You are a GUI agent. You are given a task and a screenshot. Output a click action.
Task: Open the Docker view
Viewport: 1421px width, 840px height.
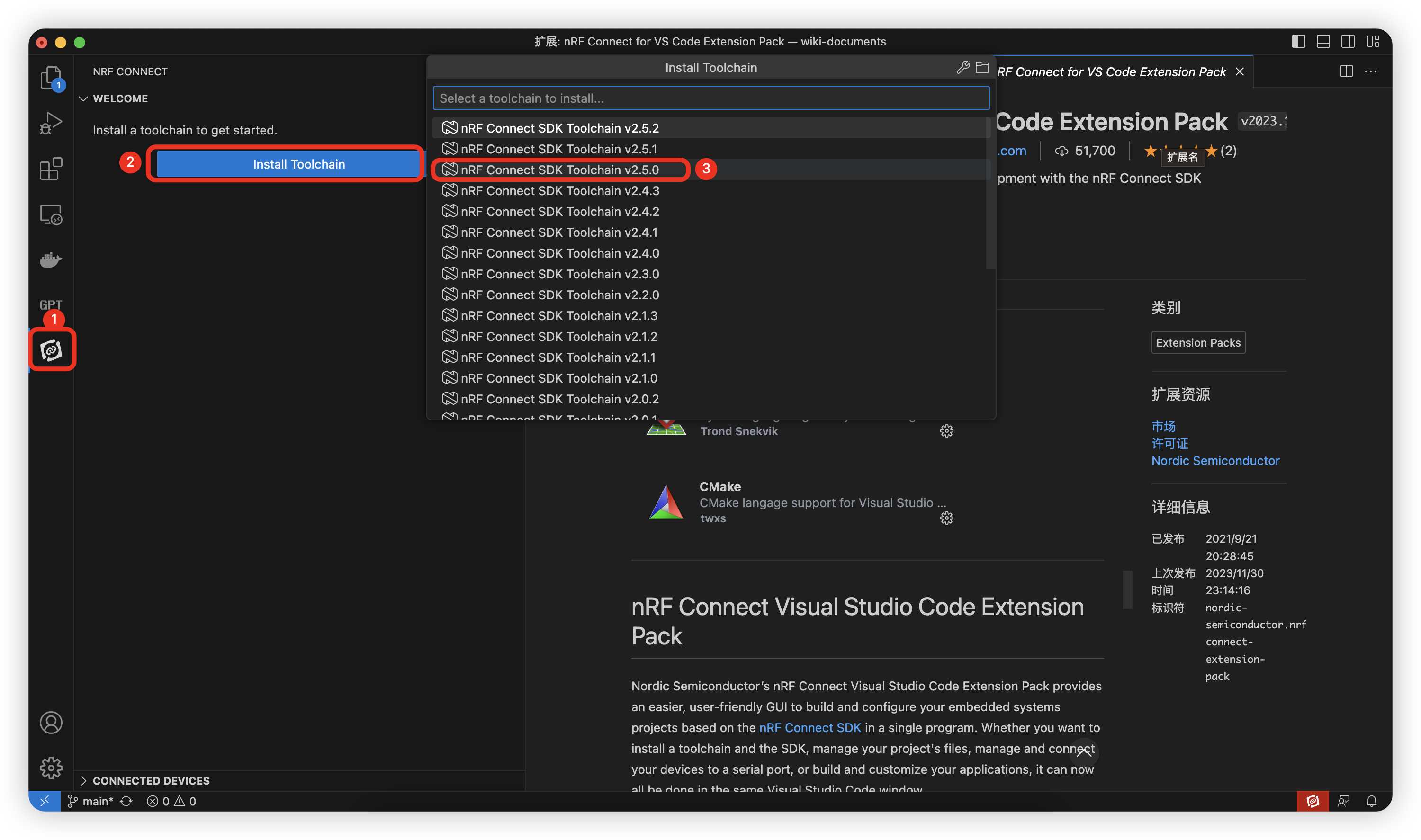(x=50, y=260)
